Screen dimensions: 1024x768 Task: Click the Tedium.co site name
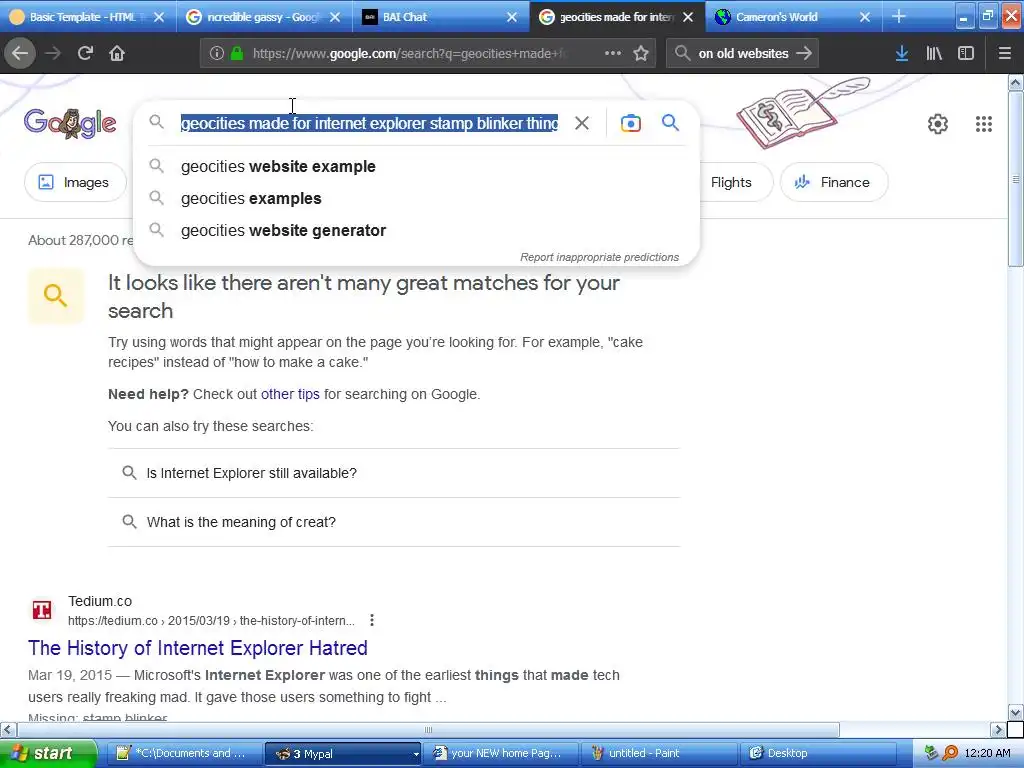point(100,601)
